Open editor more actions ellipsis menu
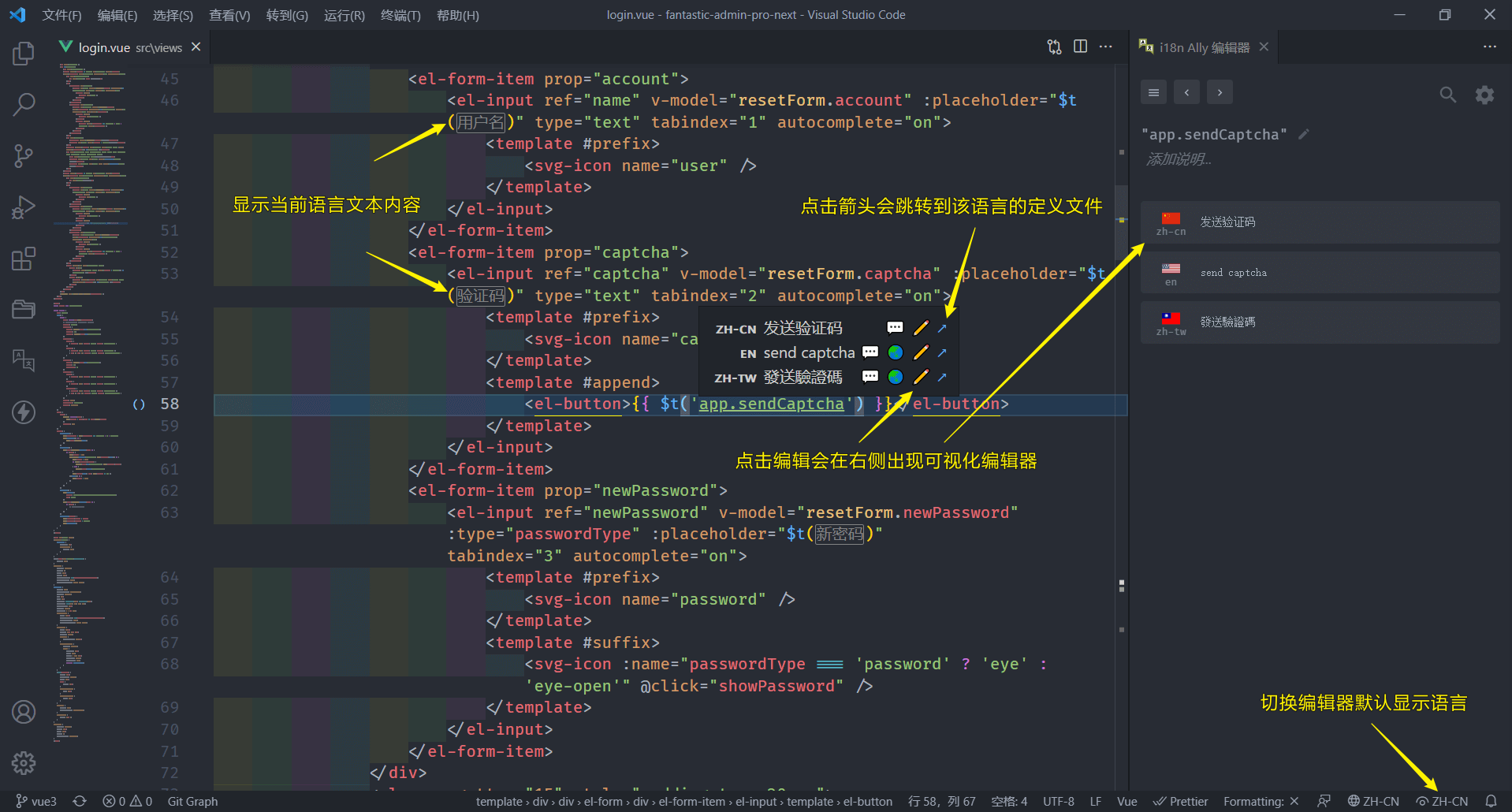 (x=1106, y=47)
